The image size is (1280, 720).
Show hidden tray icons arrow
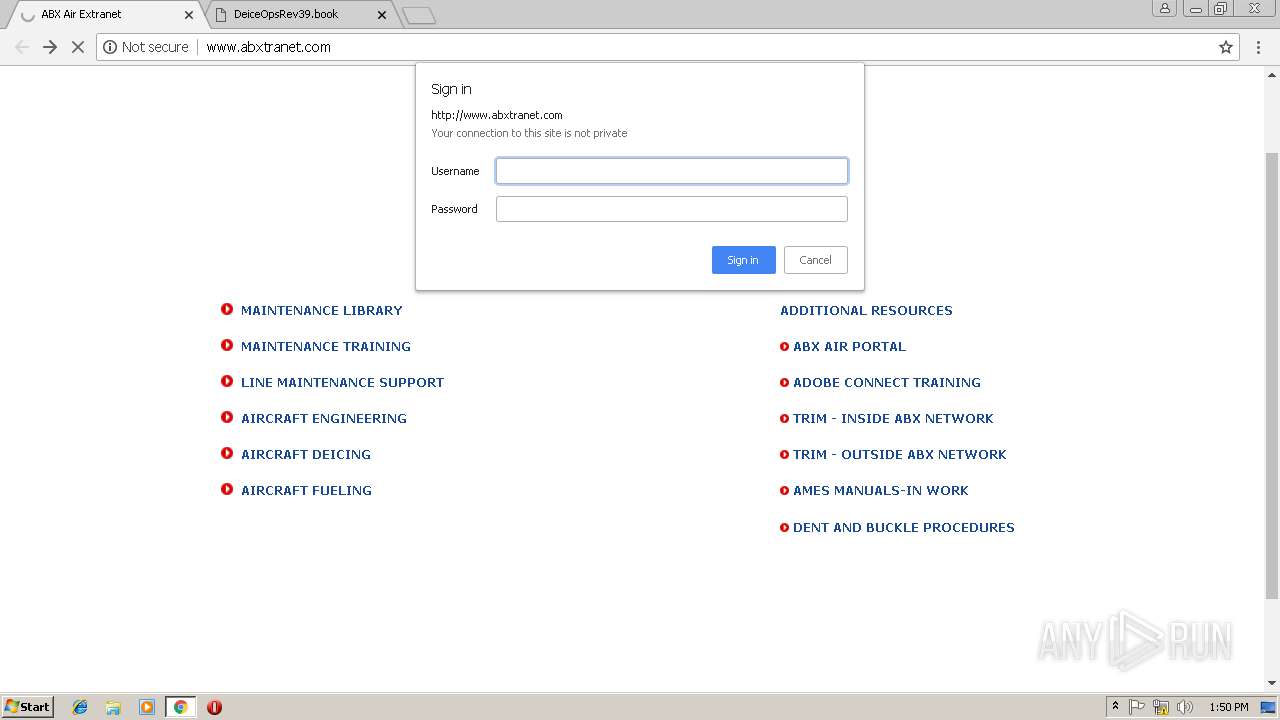pyautogui.click(x=1115, y=706)
